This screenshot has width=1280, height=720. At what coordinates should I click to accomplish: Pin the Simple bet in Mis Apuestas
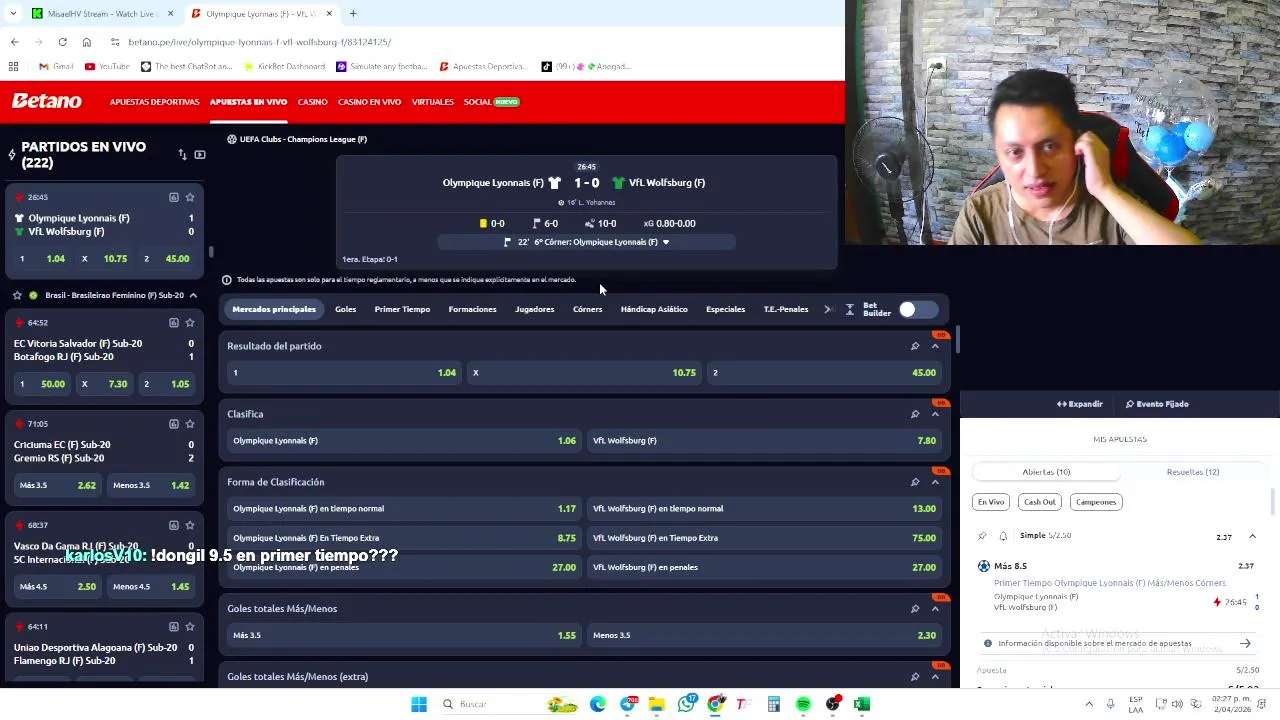tap(982, 536)
